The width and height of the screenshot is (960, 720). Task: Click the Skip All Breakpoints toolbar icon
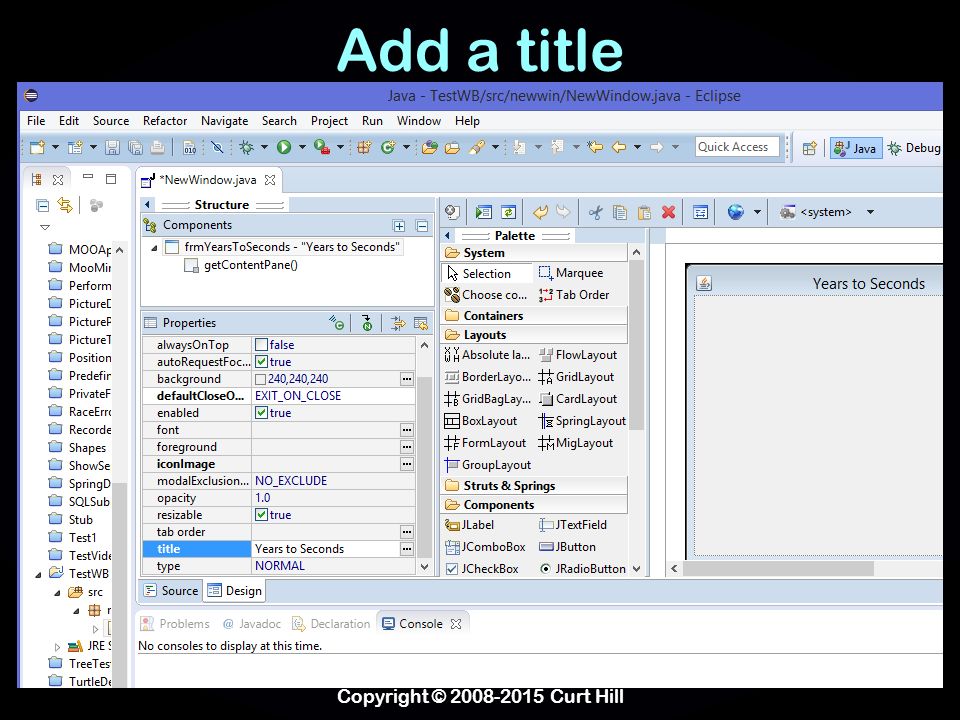(217, 148)
